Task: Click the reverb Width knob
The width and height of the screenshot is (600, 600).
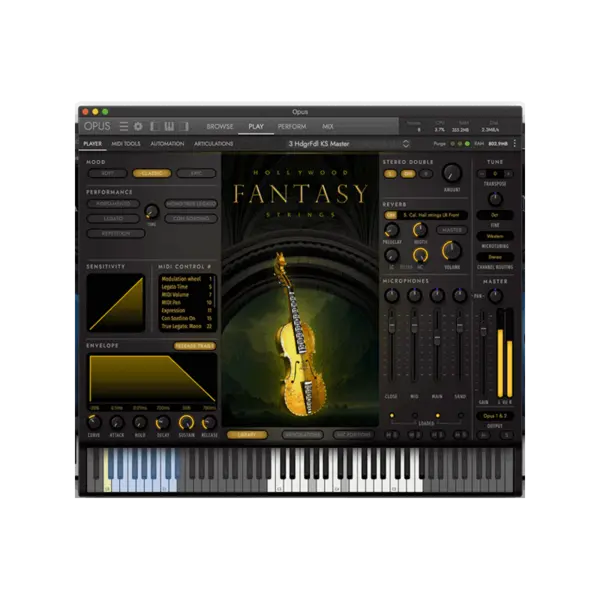Action: 420,230
